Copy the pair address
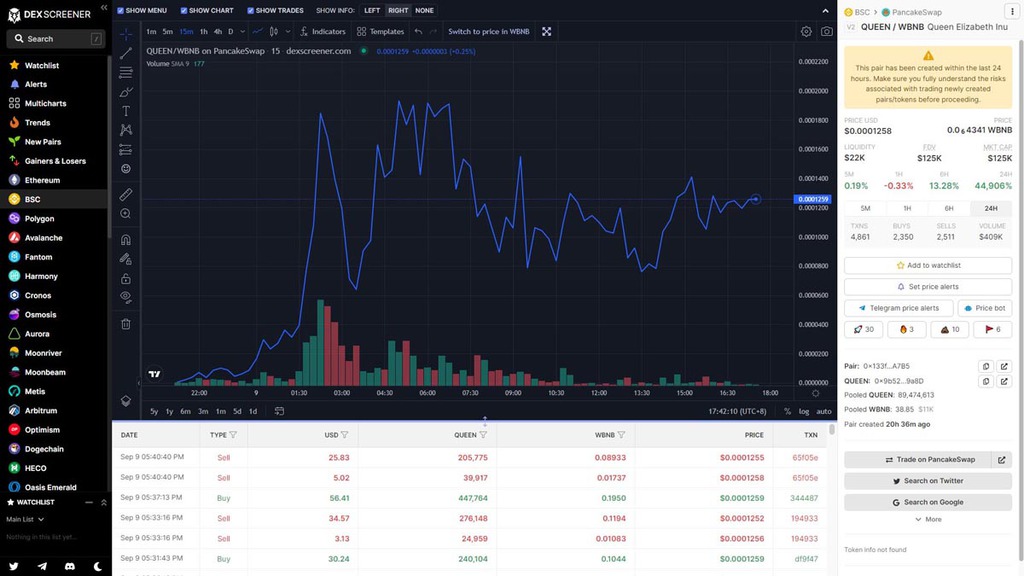The height and width of the screenshot is (576, 1024). (986, 366)
